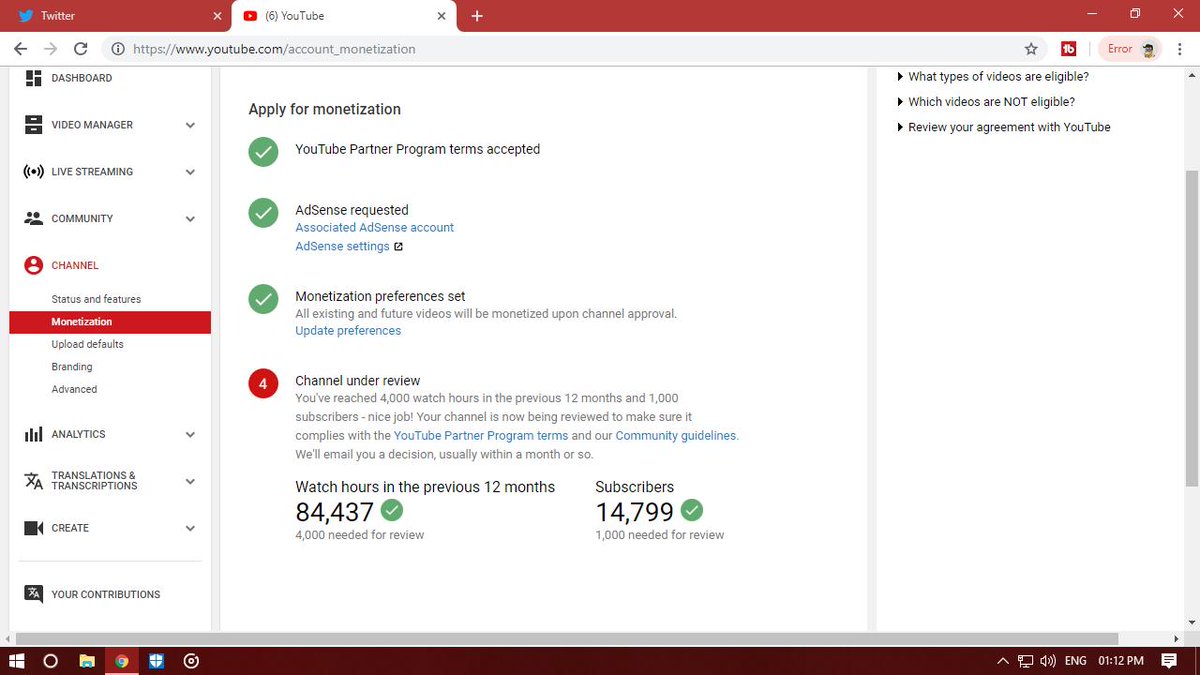
Task: Open the Community people icon
Action: (x=33, y=218)
